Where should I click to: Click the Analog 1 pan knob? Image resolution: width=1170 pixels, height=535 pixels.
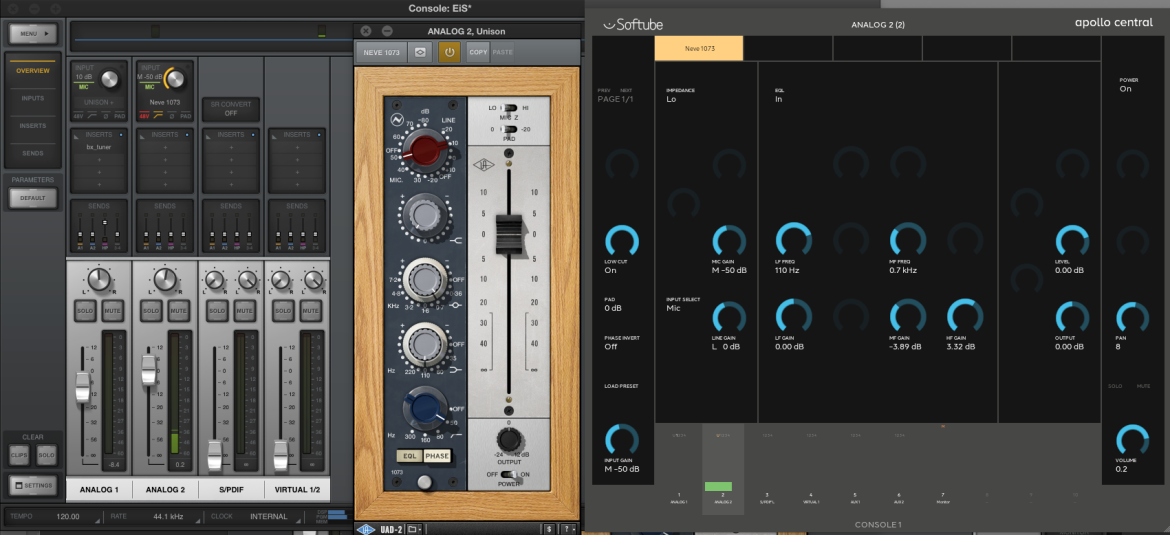[x=99, y=280]
